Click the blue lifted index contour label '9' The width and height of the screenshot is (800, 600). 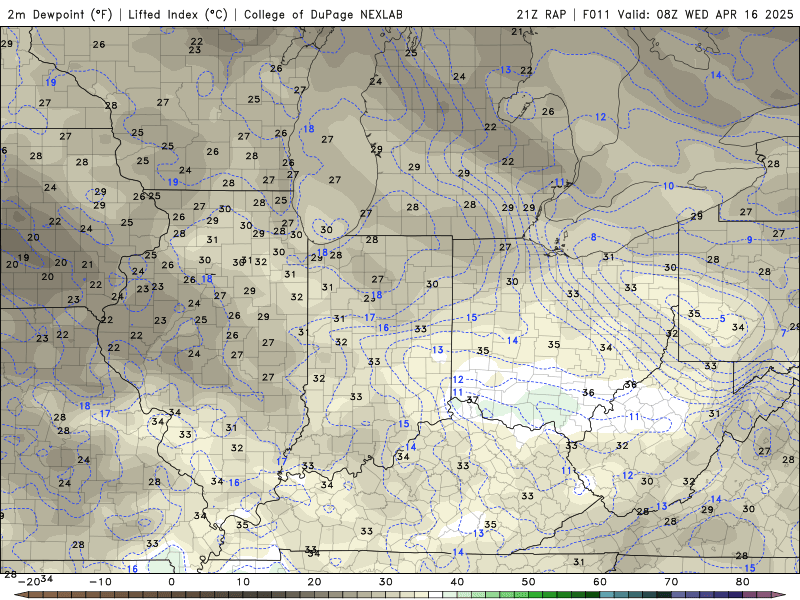point(749,240)
